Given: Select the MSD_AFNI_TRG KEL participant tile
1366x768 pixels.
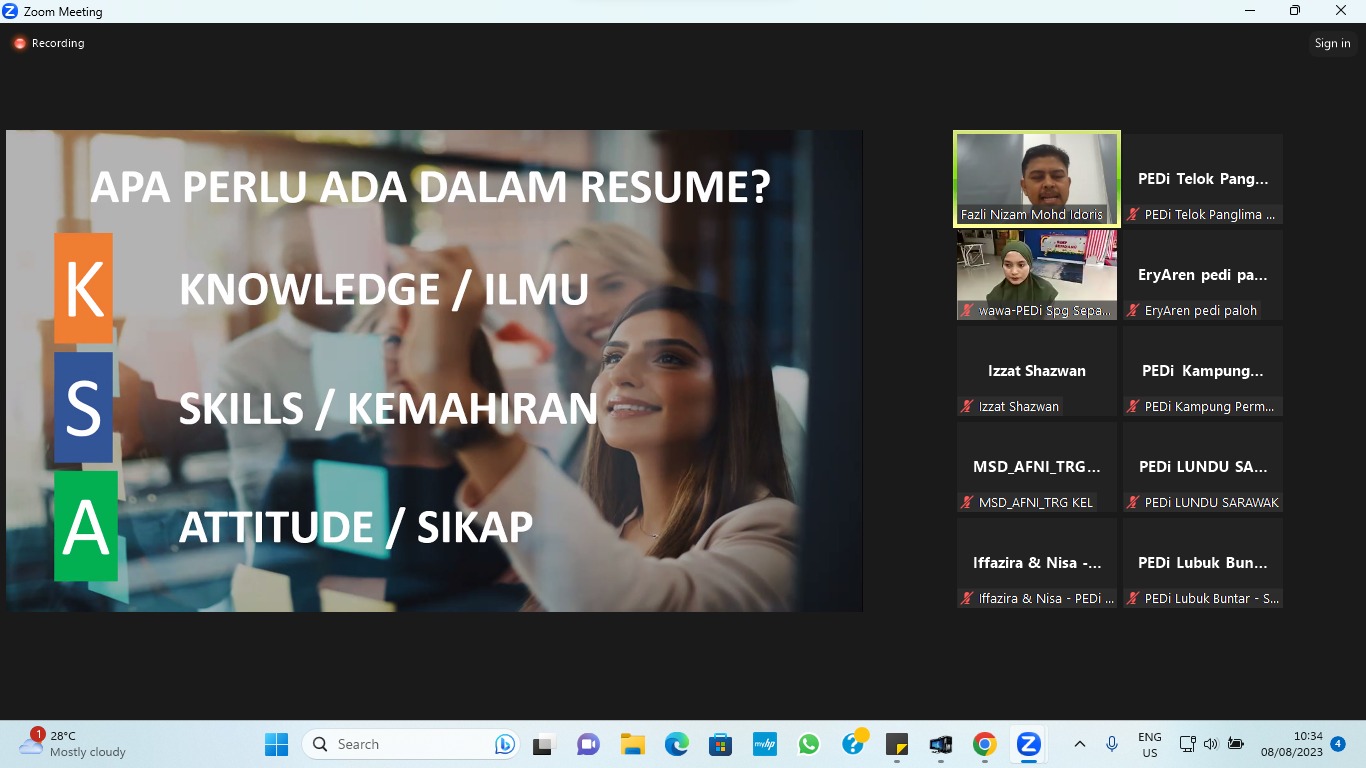Looking at the screenshot, I should (1037, 467).
